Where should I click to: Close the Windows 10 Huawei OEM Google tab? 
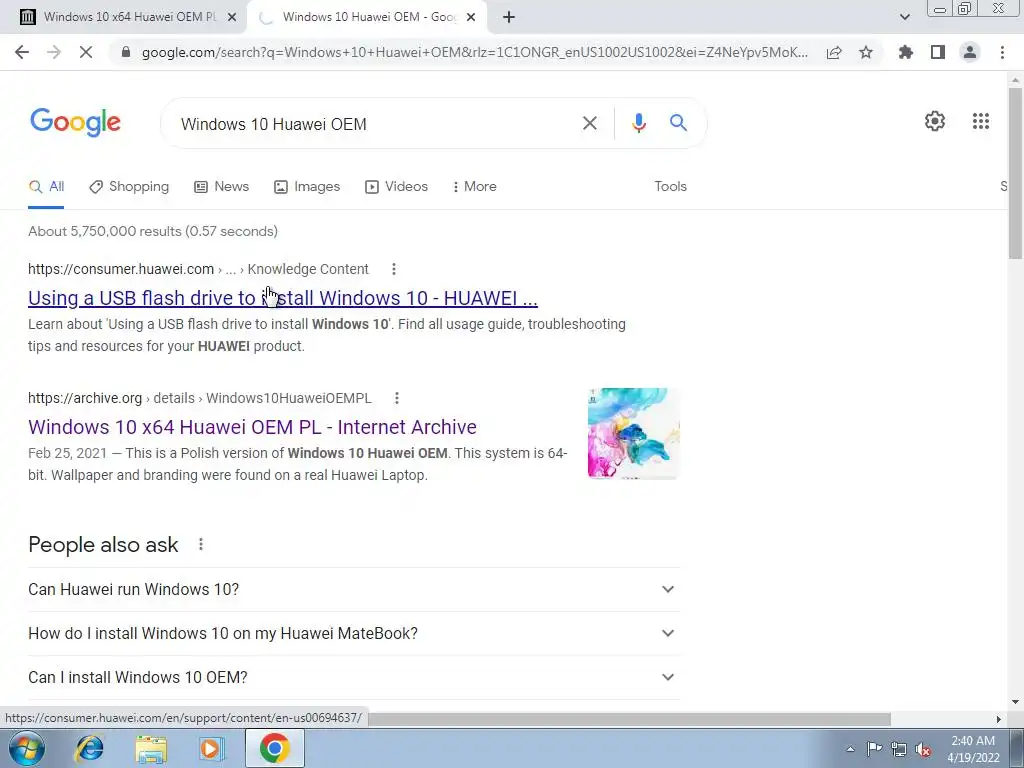pyautogui.click(x=471, y=18)
